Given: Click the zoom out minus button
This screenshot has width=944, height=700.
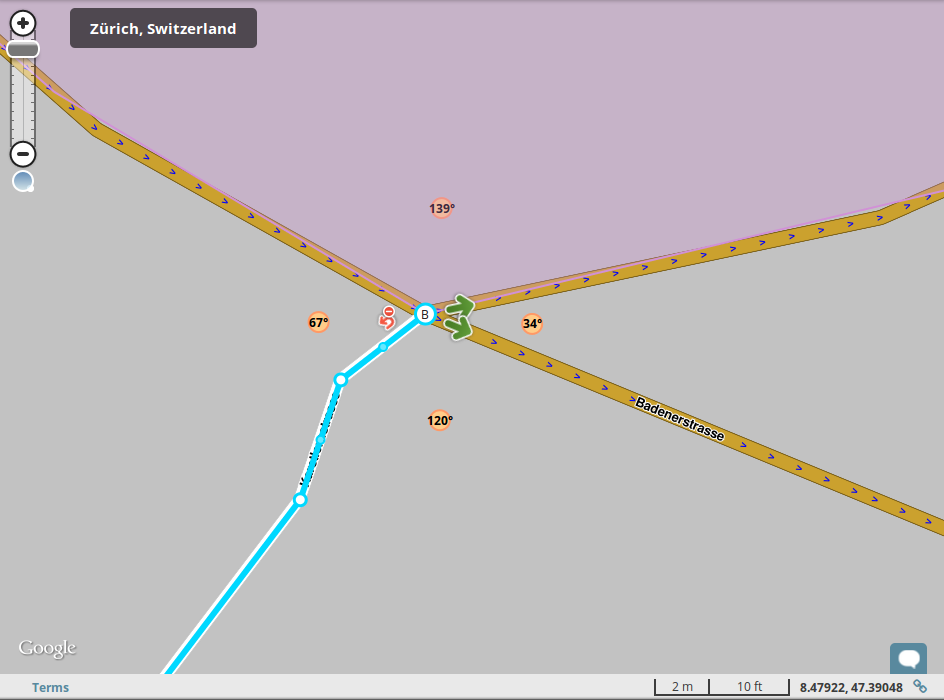Looking at the screenshot, I should coord(23,154).
